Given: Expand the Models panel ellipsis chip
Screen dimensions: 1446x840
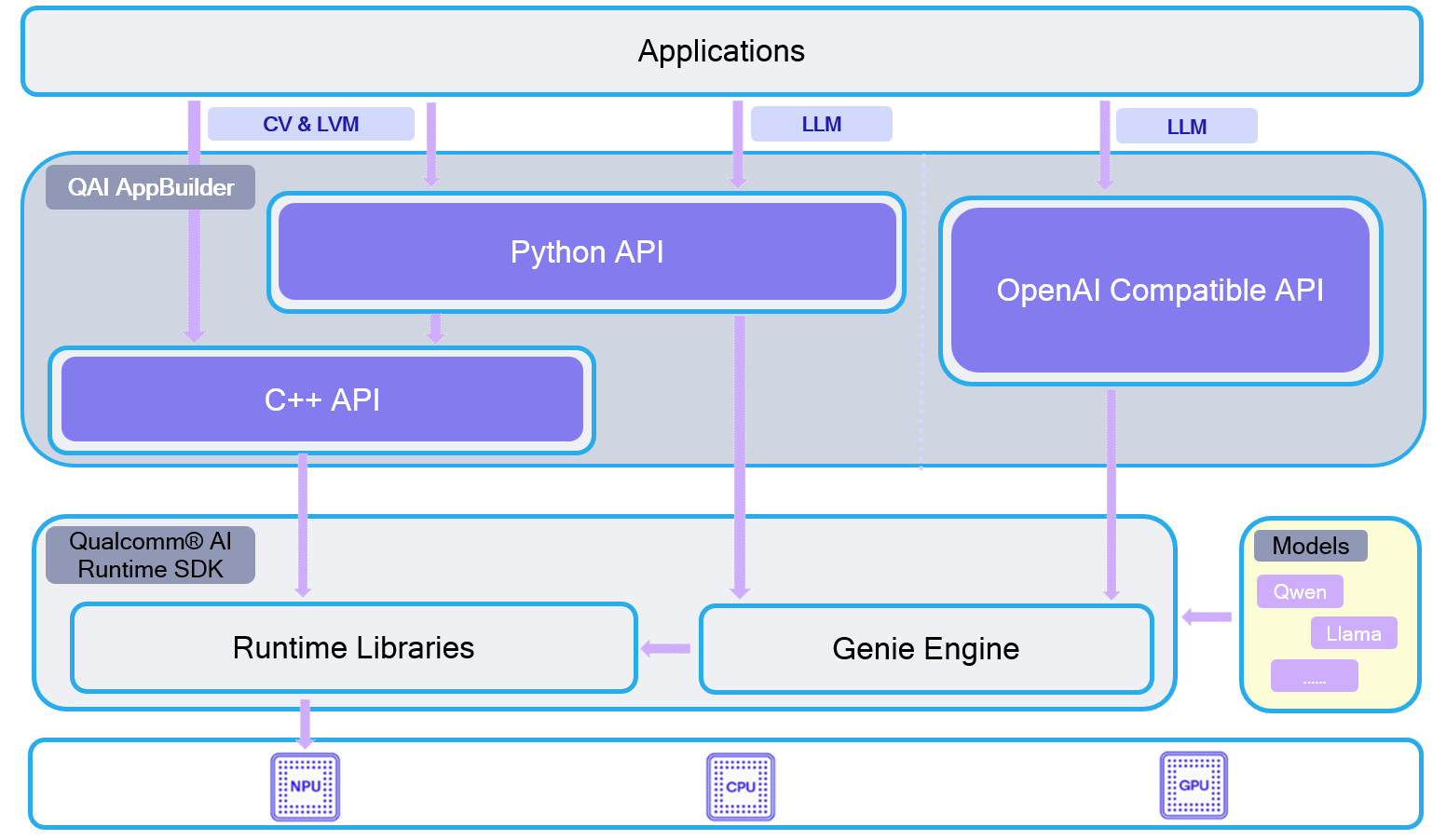Looking at the screenshot, I should (x=1314, y=675).
